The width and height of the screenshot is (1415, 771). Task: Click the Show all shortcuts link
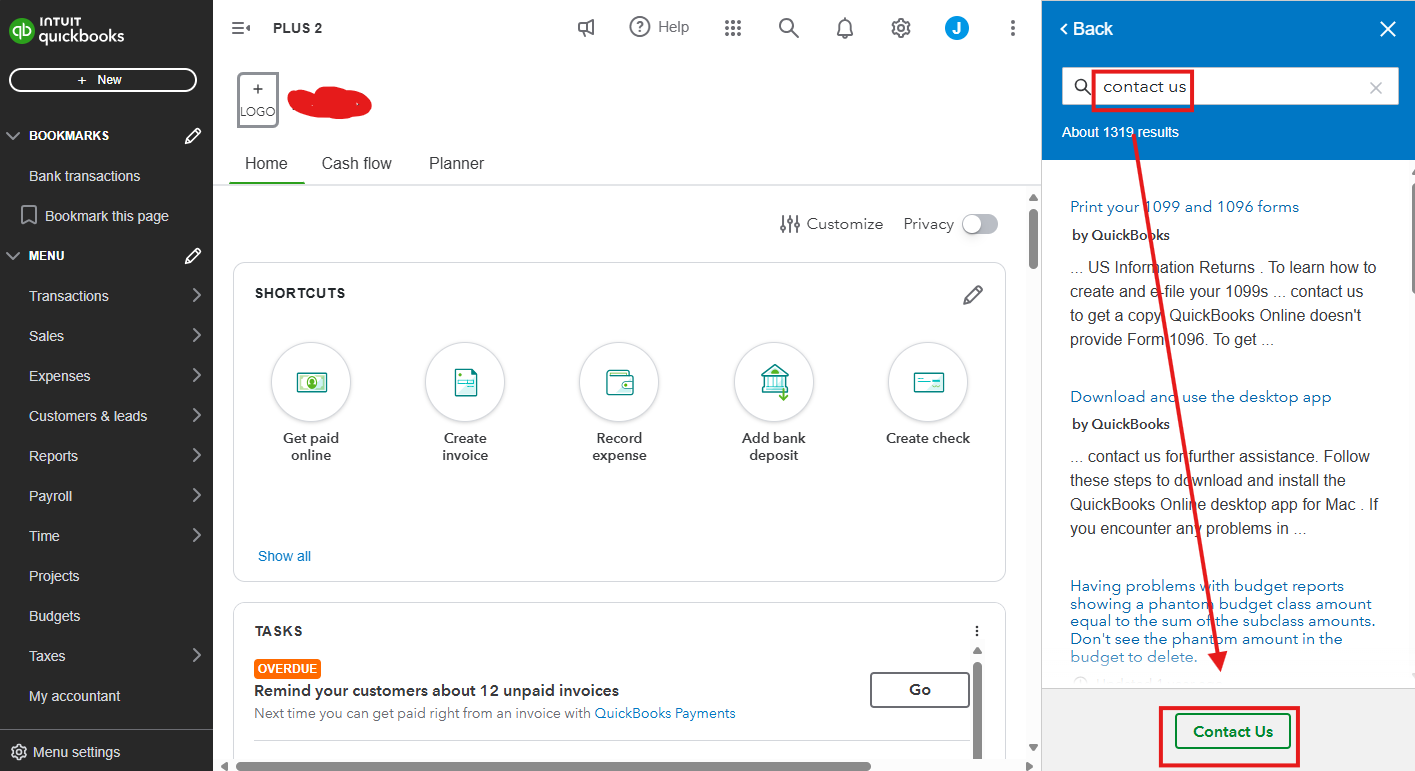point(284,556)
